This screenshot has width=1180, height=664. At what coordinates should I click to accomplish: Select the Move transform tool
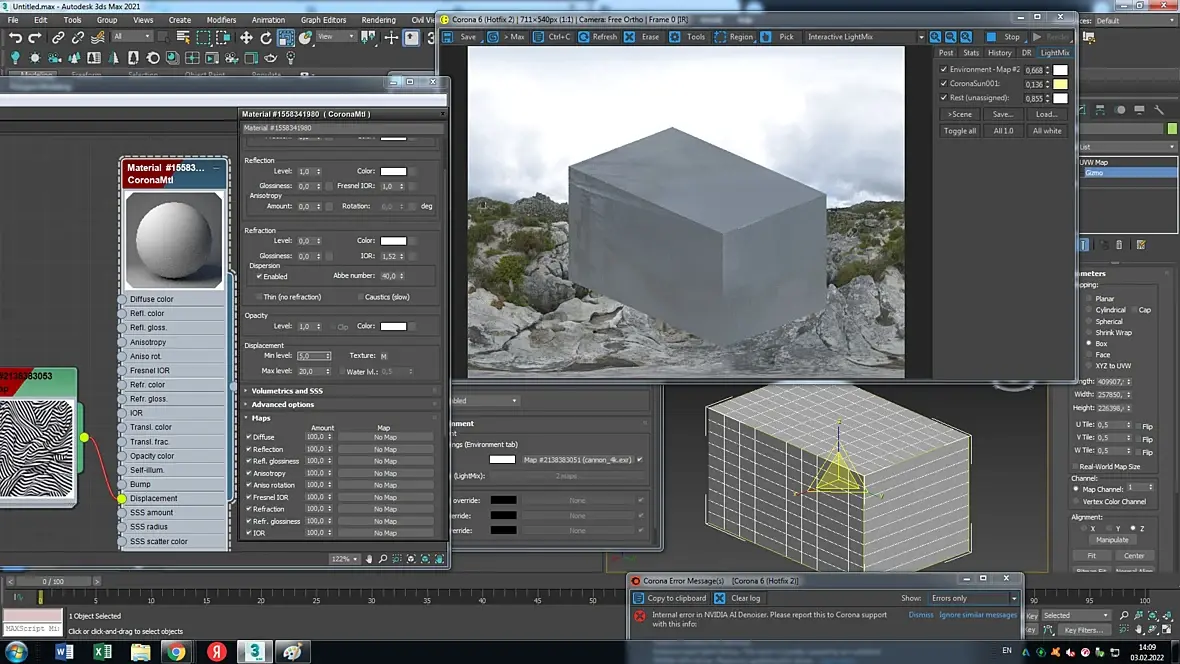(x=246, y=37)
